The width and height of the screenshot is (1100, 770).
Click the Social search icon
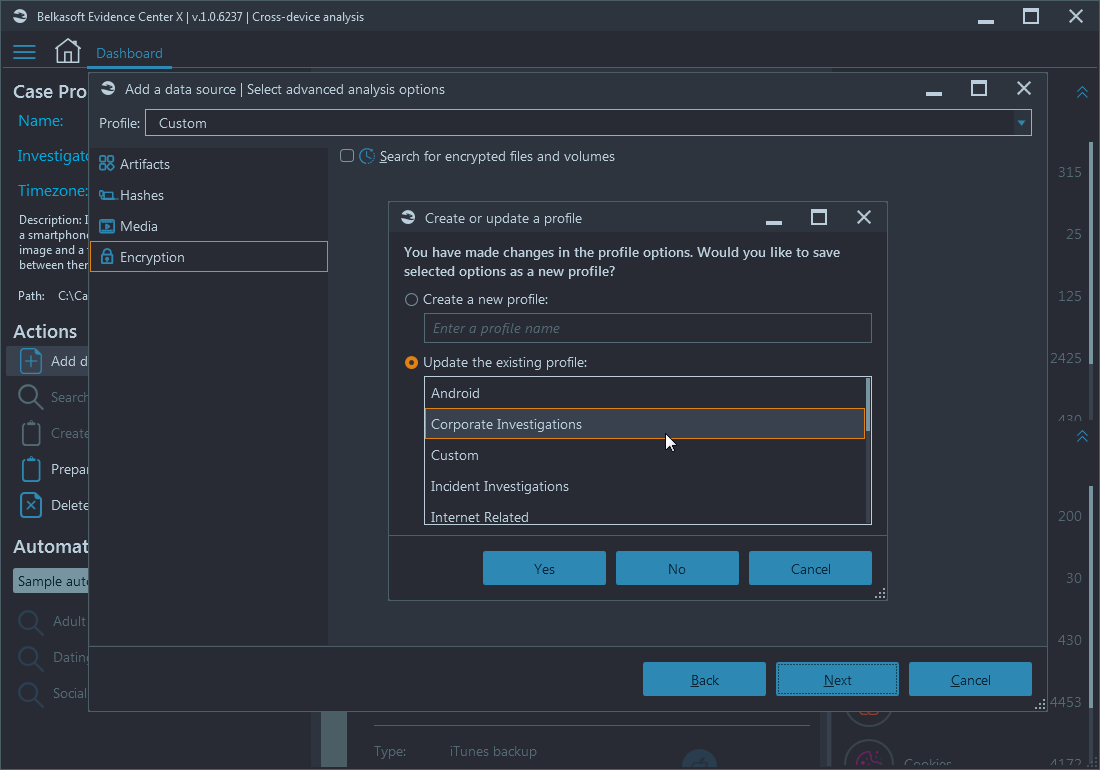pos(30,694)
